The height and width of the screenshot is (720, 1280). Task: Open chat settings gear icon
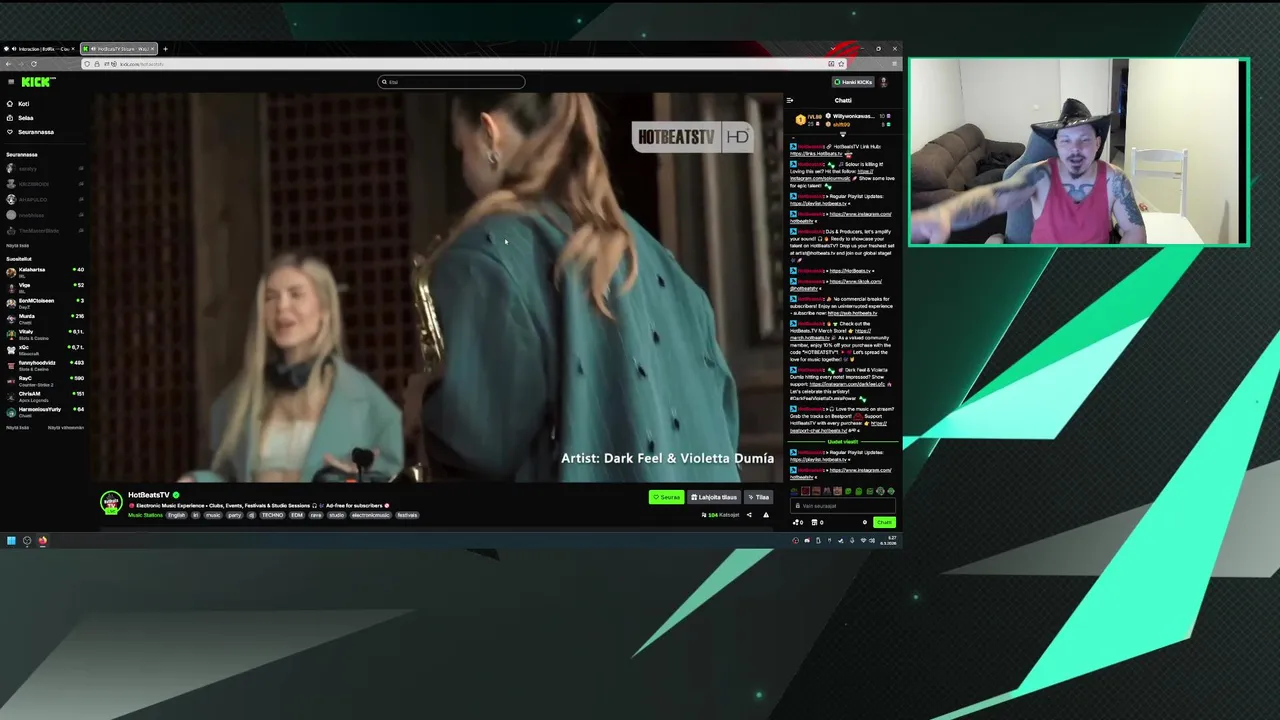click(865, 522)
